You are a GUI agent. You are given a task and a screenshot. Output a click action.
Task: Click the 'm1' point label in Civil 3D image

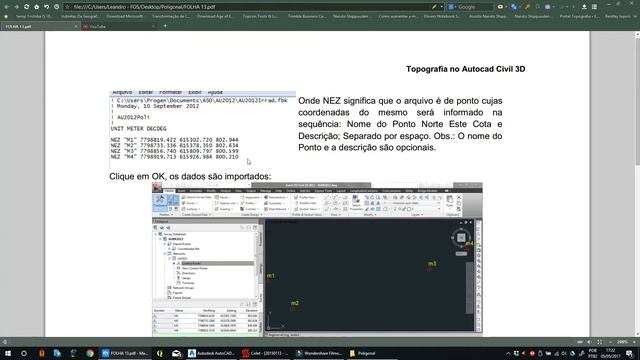(x=271, y=276)
